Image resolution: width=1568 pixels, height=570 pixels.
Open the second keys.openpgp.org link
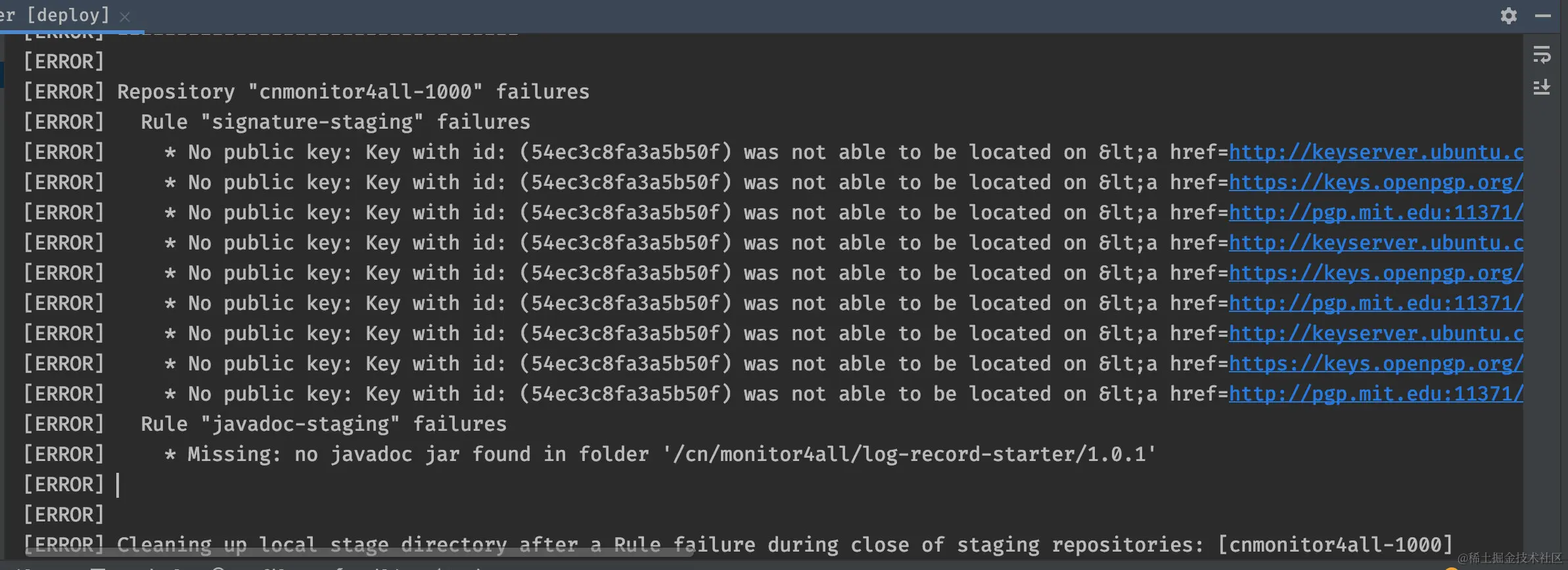click(x=1375, y=273)
